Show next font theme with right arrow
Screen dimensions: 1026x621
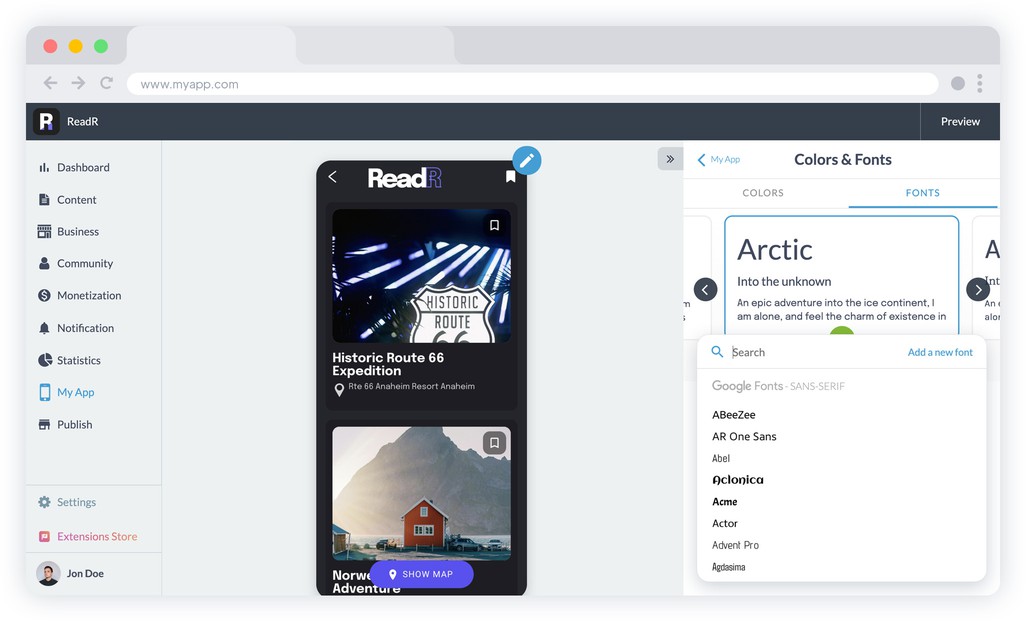[978, 289]
